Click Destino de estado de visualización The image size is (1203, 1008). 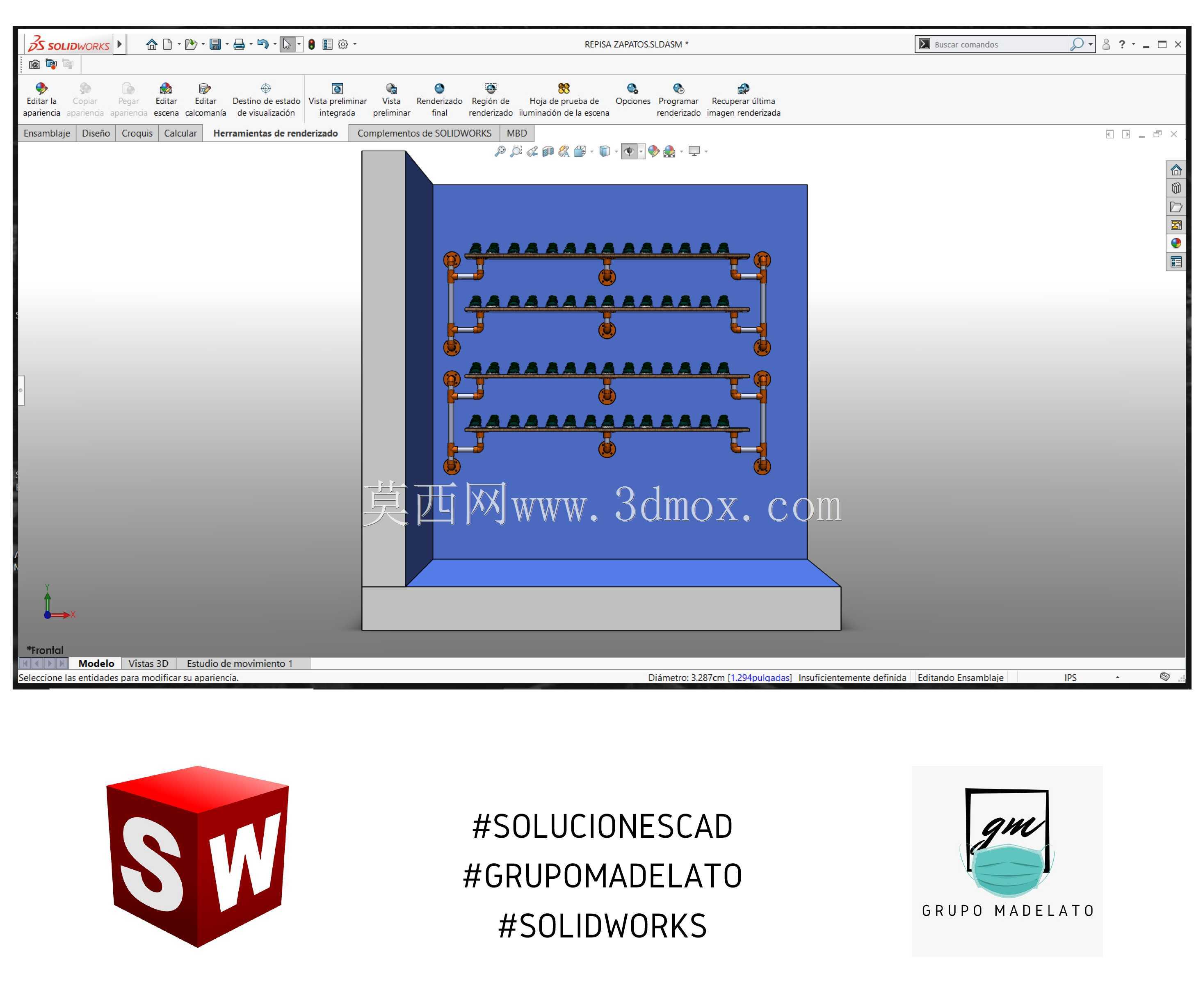266,100
